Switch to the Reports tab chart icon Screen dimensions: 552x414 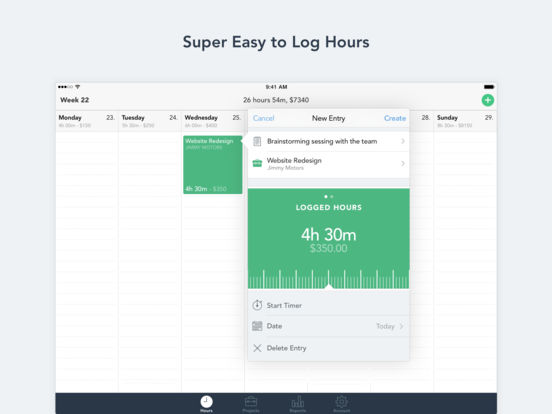click(x=297, y=403)
